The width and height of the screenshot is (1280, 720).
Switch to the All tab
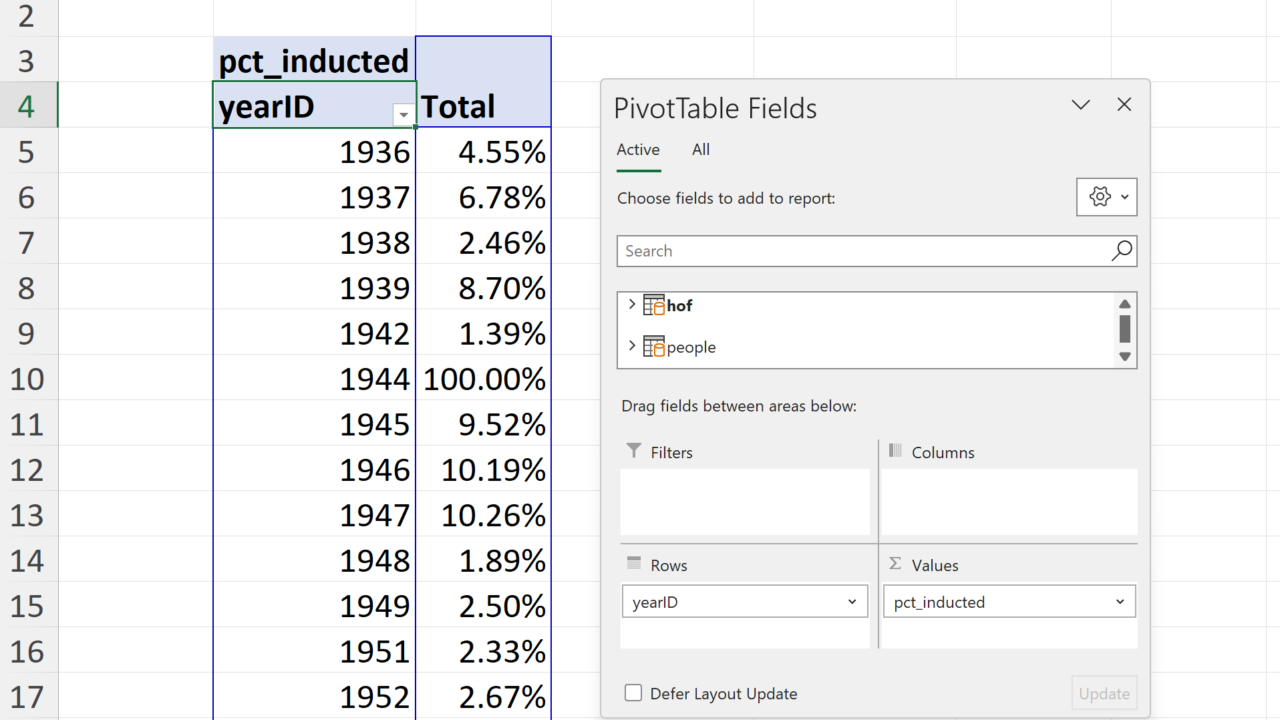click(701, 150)
